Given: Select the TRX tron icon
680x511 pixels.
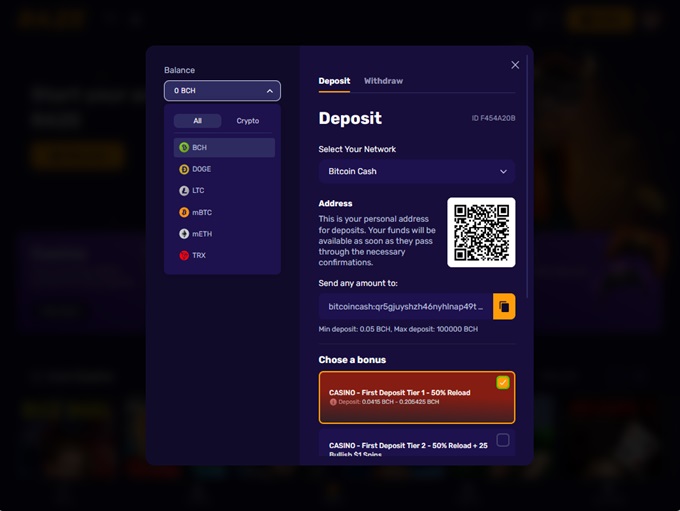Looking at the screenshot, I should click(x=184, y=255).
